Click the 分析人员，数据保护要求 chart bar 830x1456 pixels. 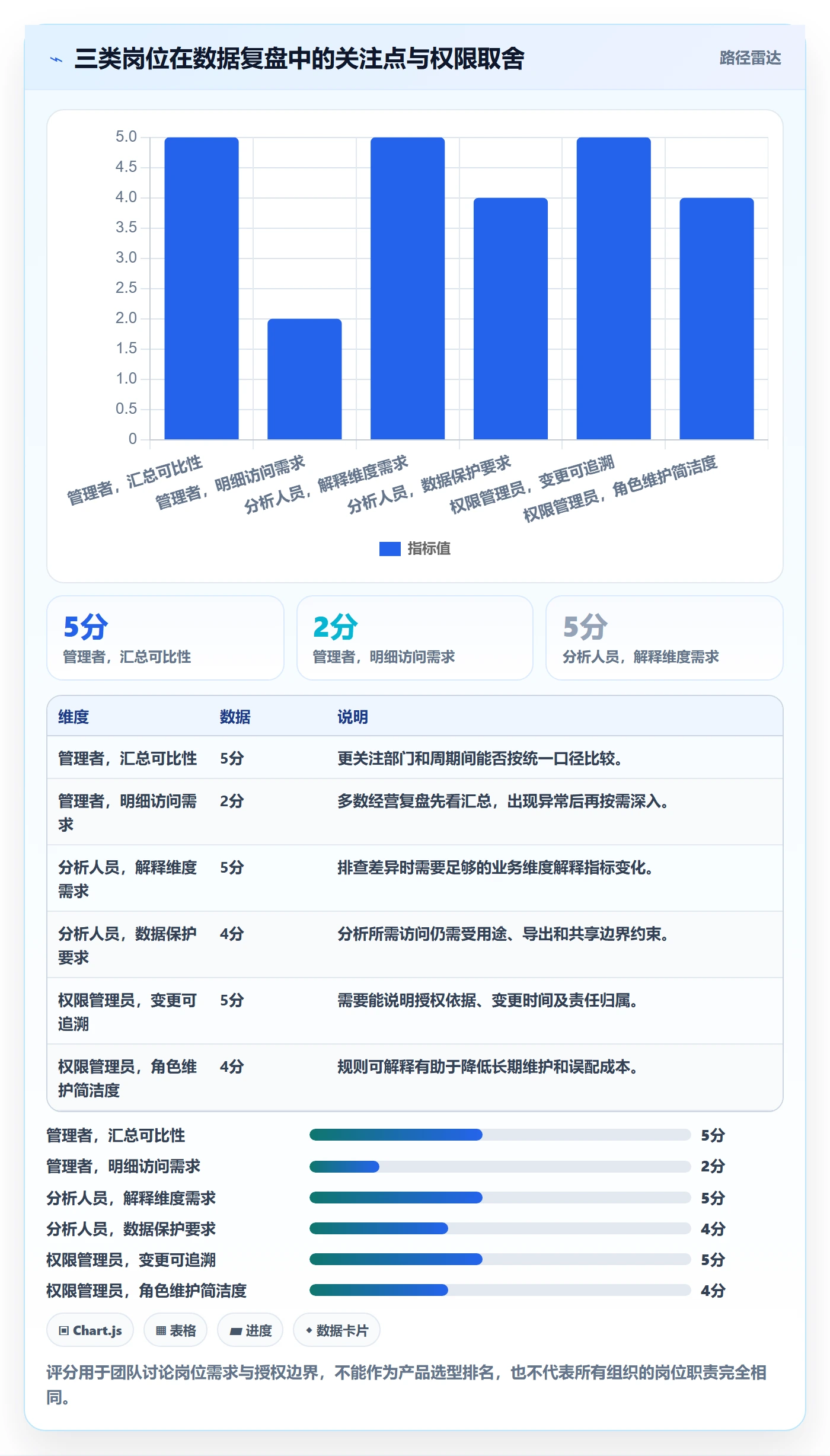[510, 318]
